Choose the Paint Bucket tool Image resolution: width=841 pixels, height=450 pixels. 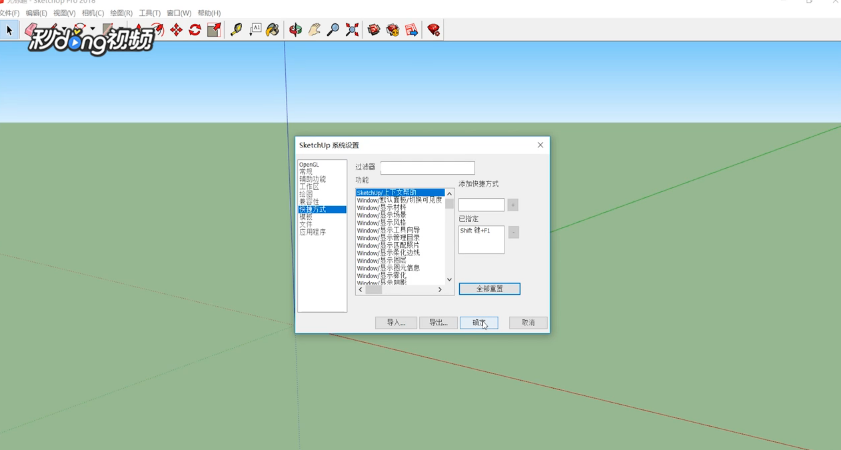coord(273,30)
